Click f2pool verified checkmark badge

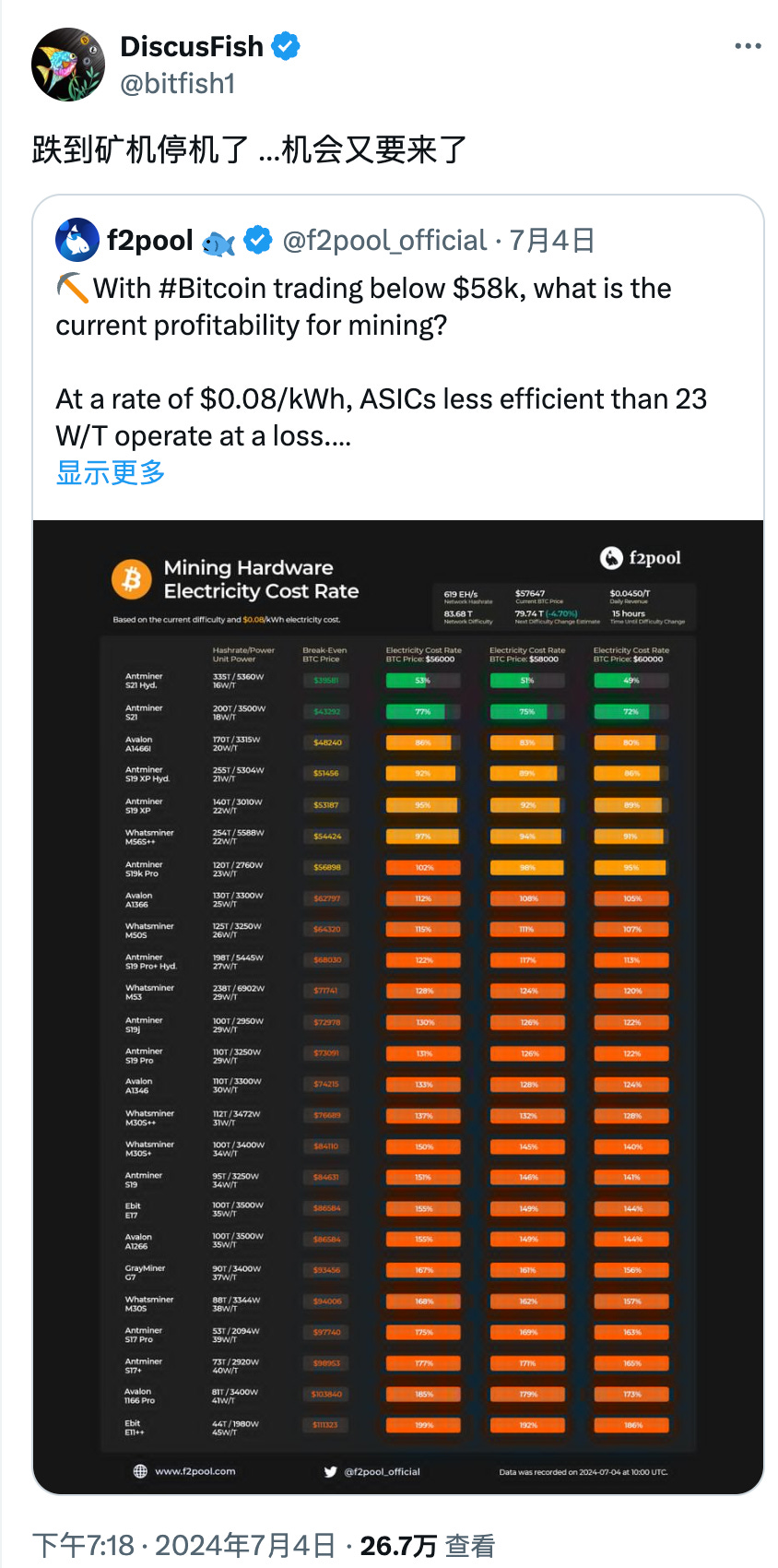click(x=259, y=241)
